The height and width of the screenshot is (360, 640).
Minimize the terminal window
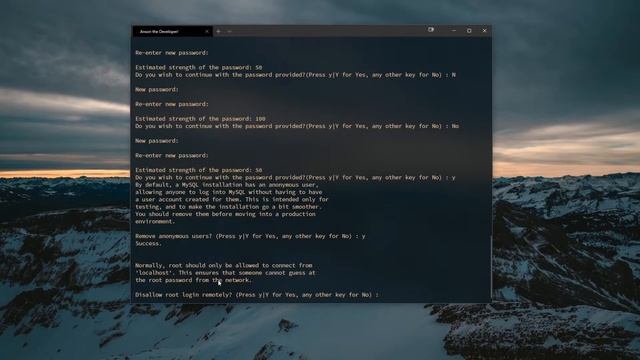click(454, 31)
